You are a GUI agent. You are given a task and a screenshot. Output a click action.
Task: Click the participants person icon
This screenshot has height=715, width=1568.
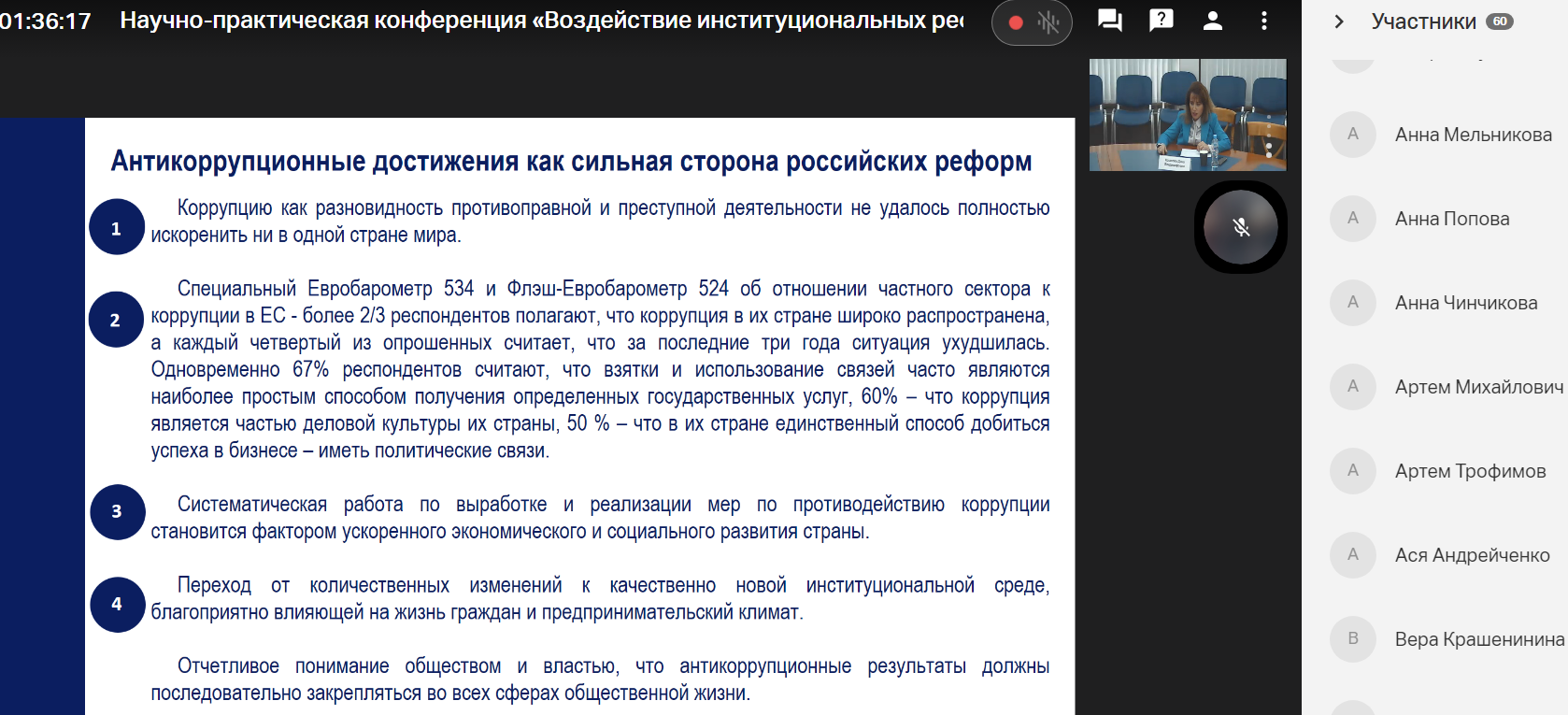click(x=1212, y=21)
